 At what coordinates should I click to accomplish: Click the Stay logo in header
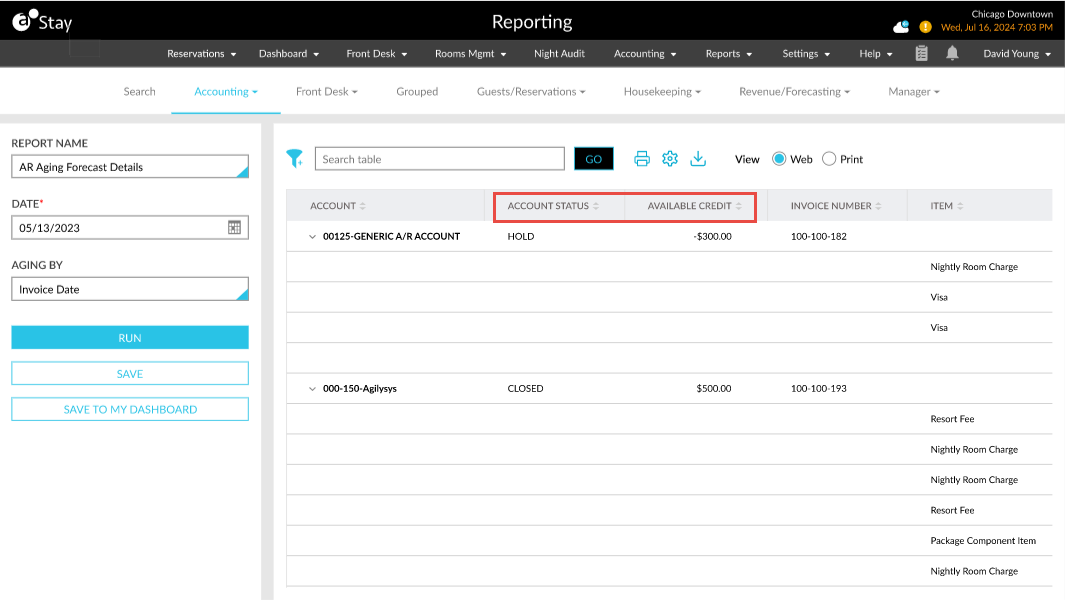click(x=42, y=22)
